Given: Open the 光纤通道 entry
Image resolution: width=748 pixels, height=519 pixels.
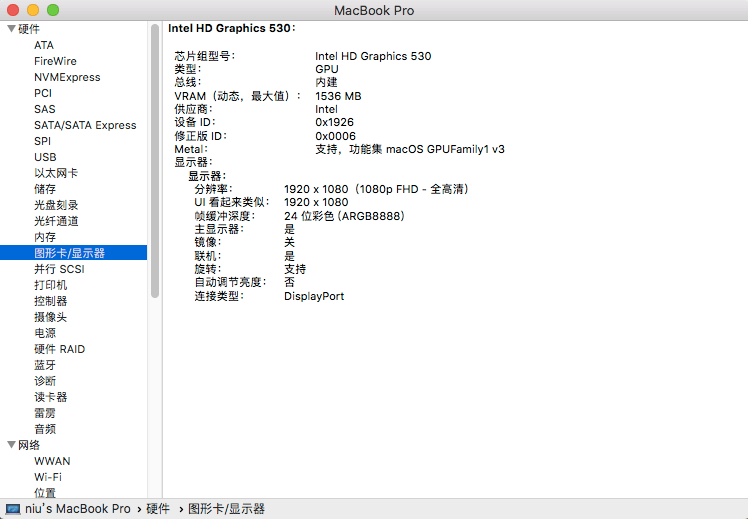Looking at the screenshot, I should 56,221.
